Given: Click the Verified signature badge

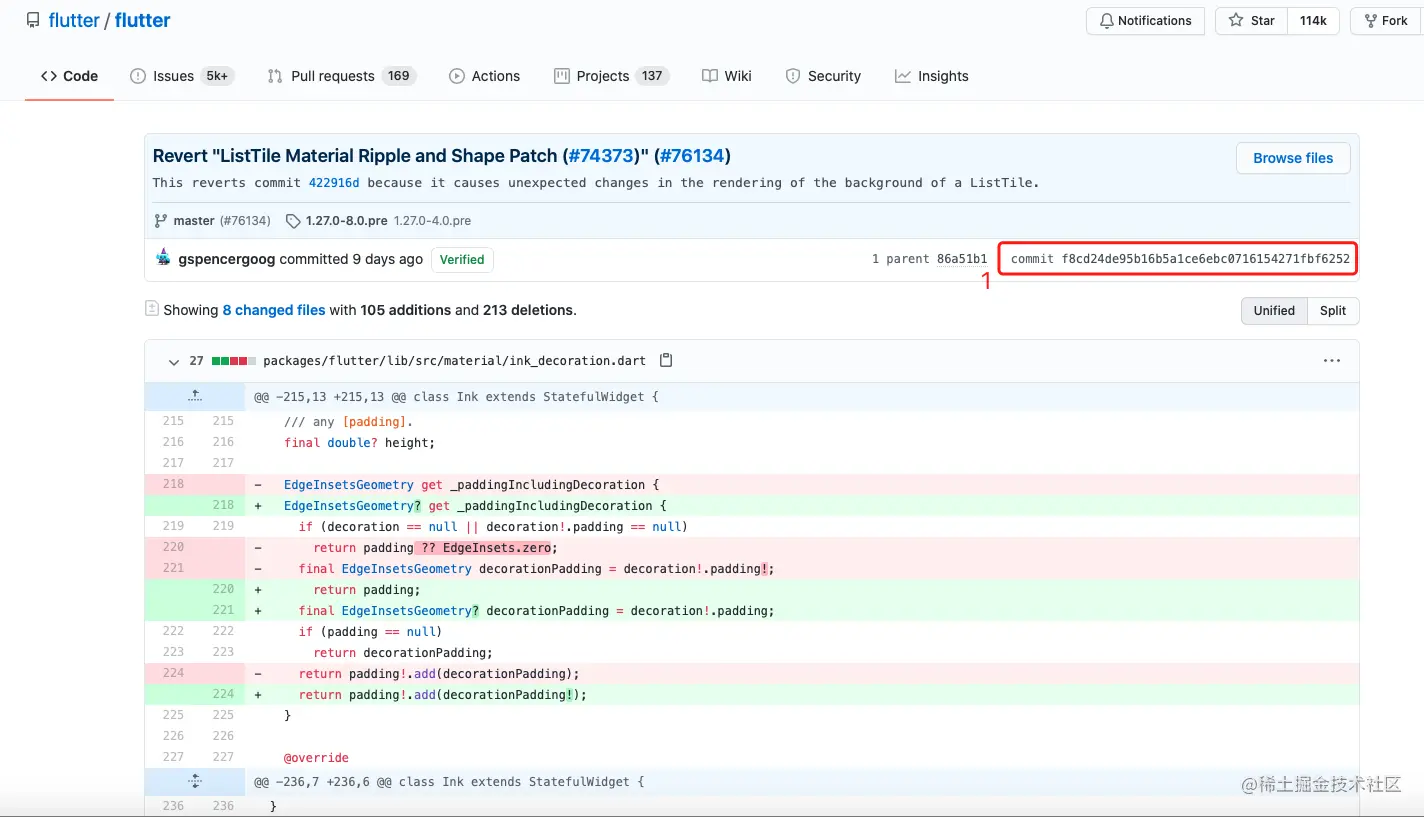Looking at the screenshot, I should coord(462,259).
